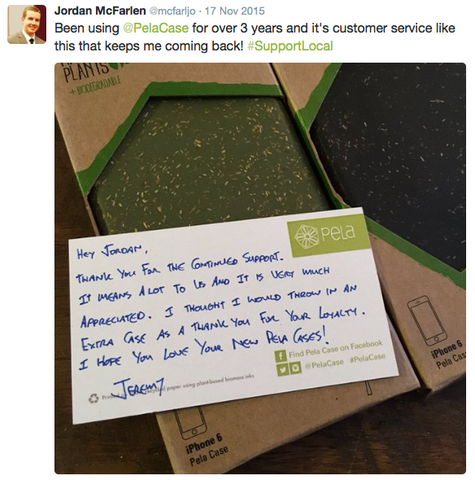Click the Facebook icon on the Pela card
The height and width of the screenshot is (480, 475).
[x=281, y=356]
